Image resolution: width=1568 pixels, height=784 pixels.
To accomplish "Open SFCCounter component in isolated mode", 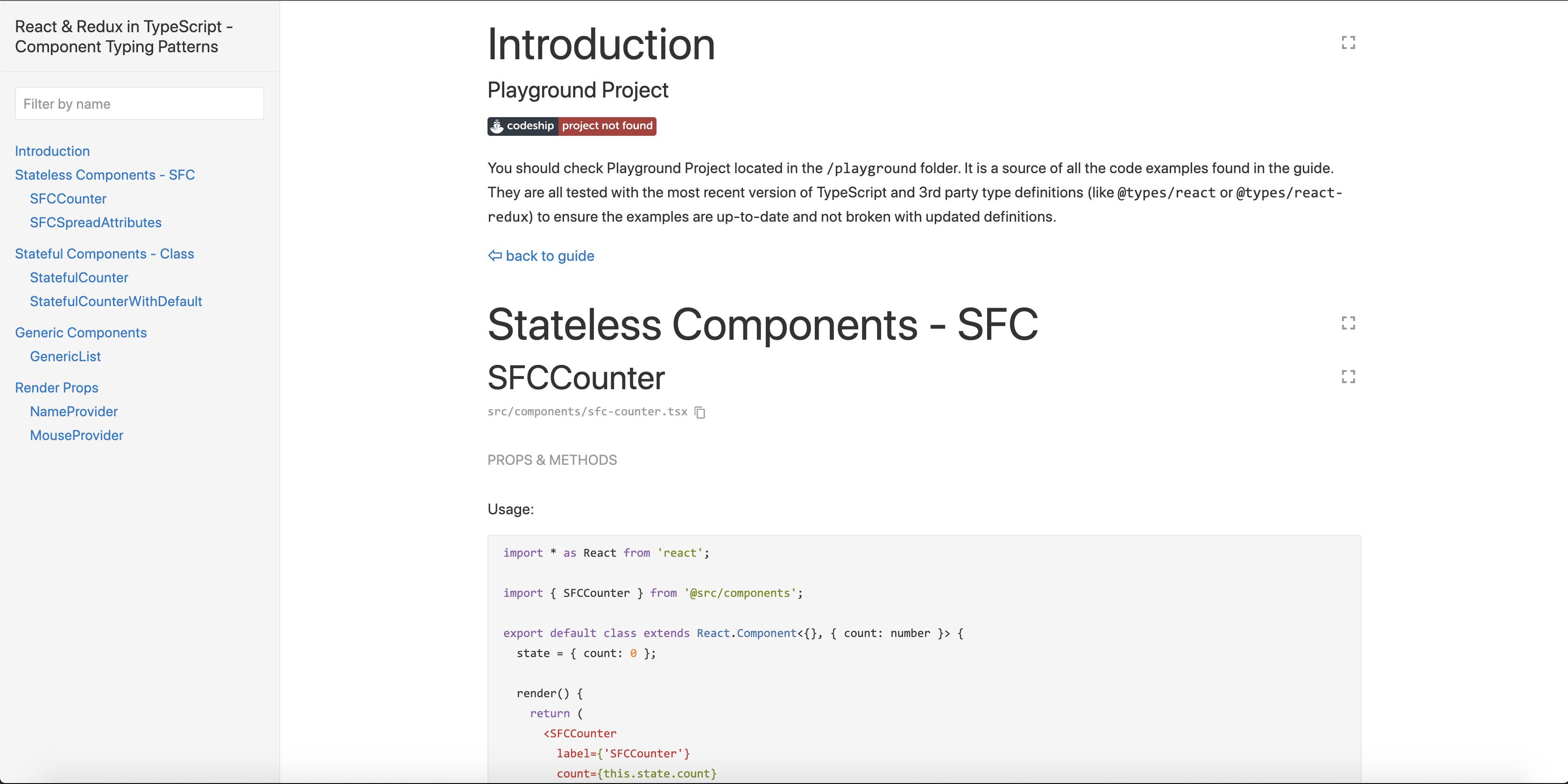I will (1348, 377).
